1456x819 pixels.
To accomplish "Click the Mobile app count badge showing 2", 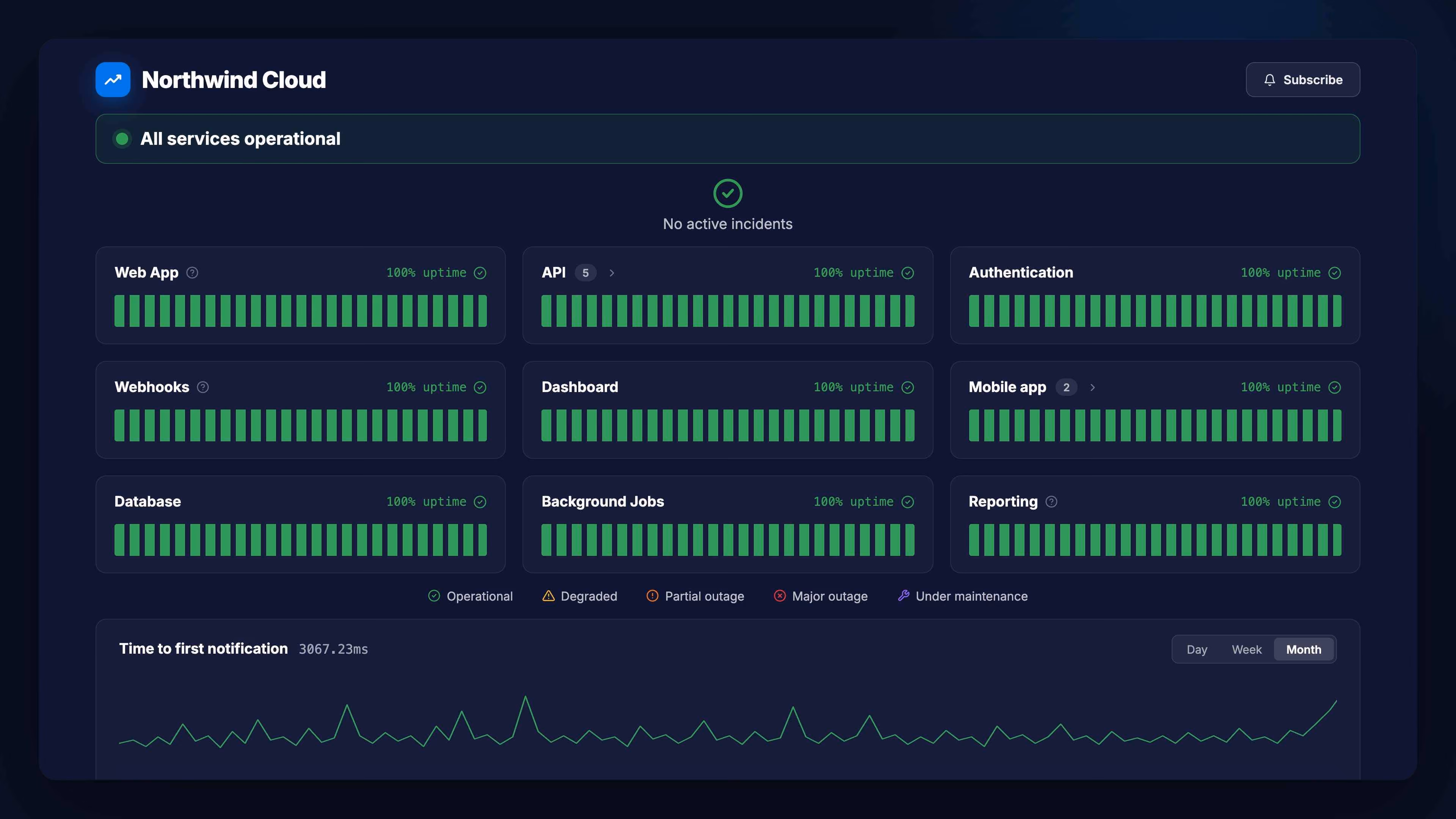I will (x=1067, y=387).
